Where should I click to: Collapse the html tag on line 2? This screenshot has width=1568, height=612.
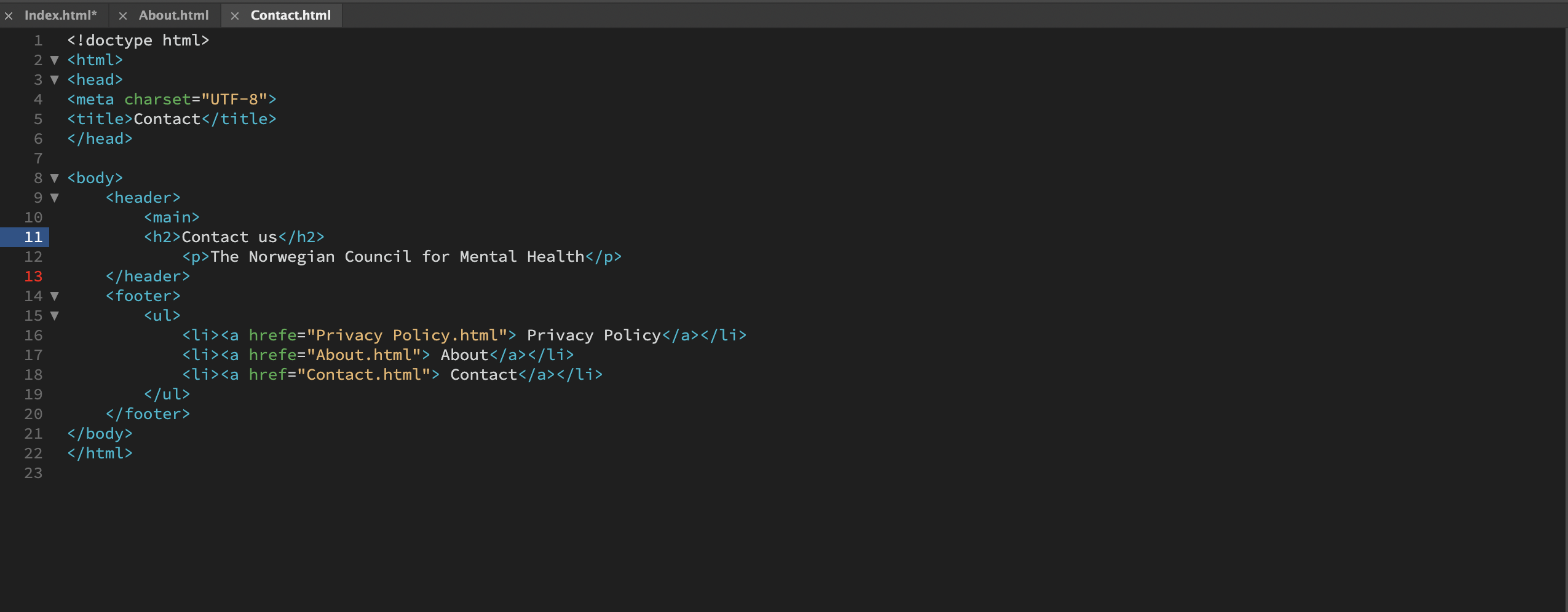(55, 60)
